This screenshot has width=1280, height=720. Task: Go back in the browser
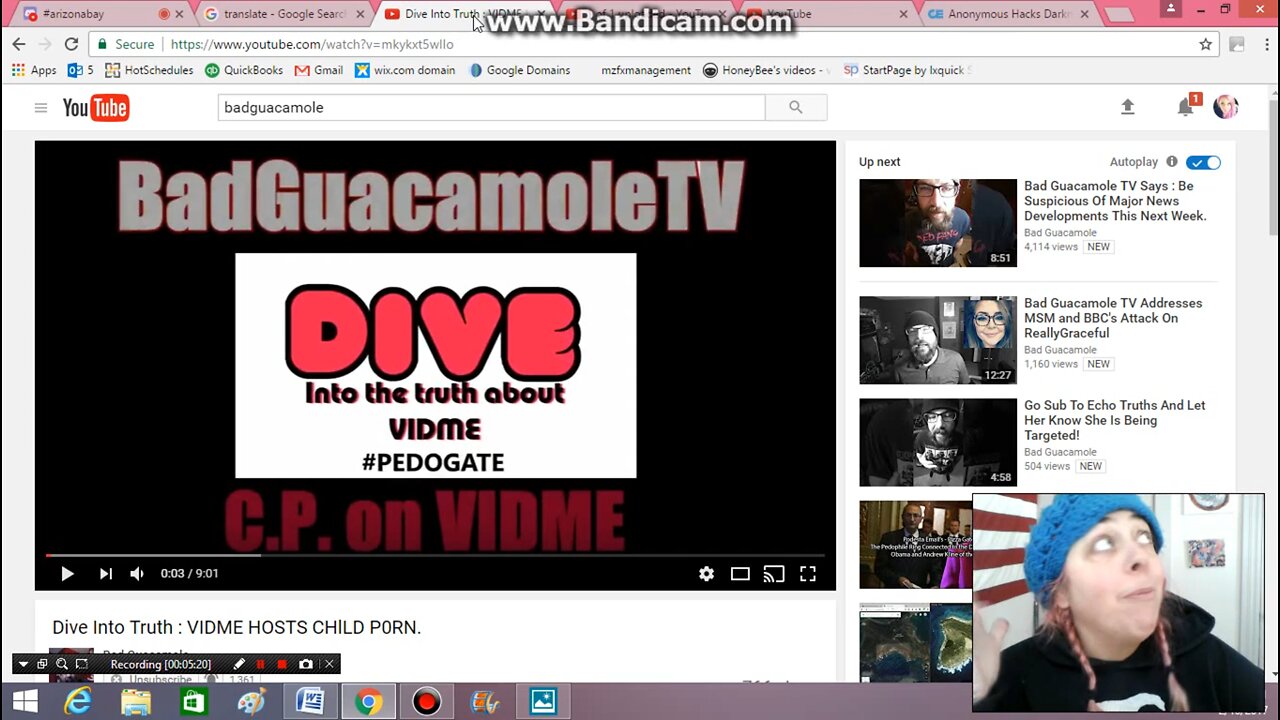click(19, 44)
